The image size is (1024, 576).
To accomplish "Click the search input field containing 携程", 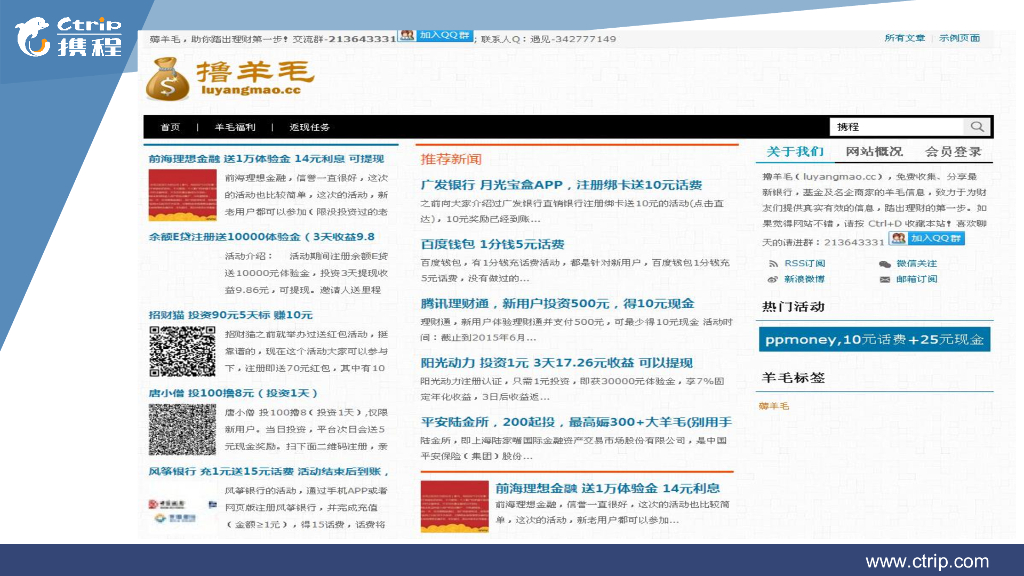I will click(x=895, y=127).
